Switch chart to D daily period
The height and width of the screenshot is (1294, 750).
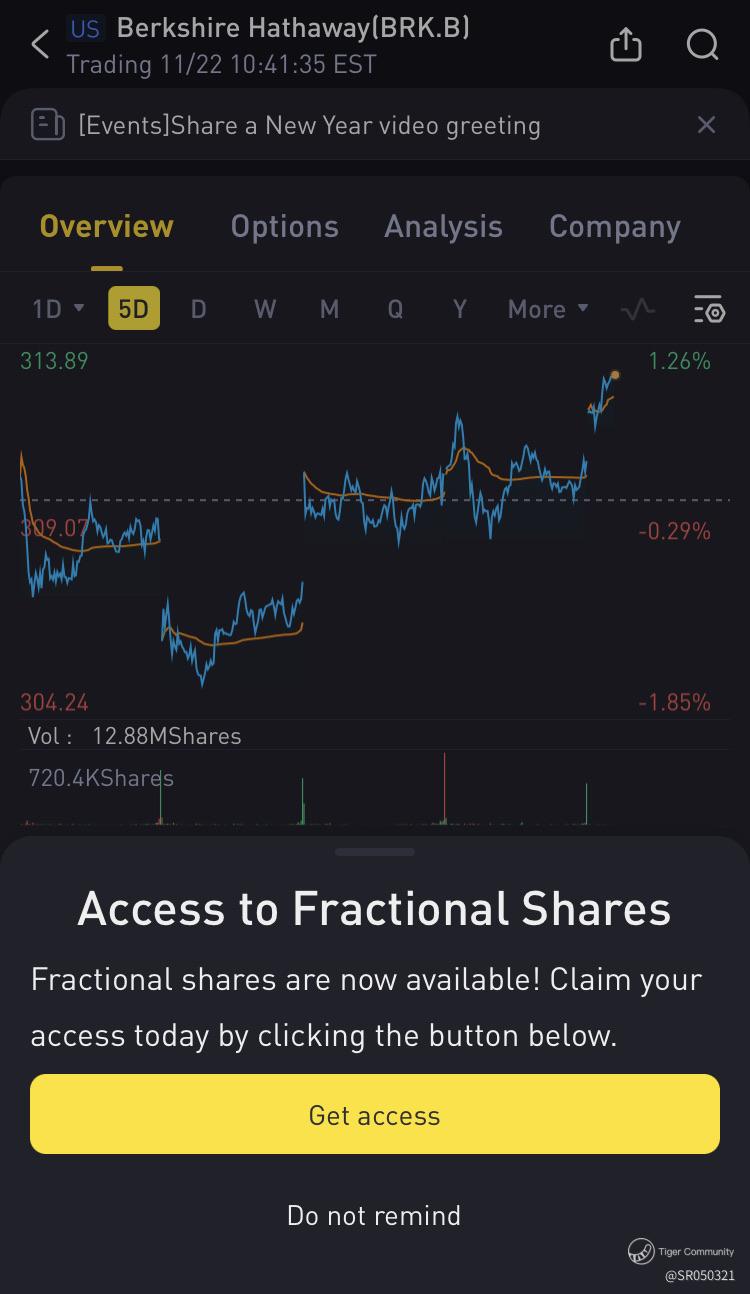tap(198, 309)
